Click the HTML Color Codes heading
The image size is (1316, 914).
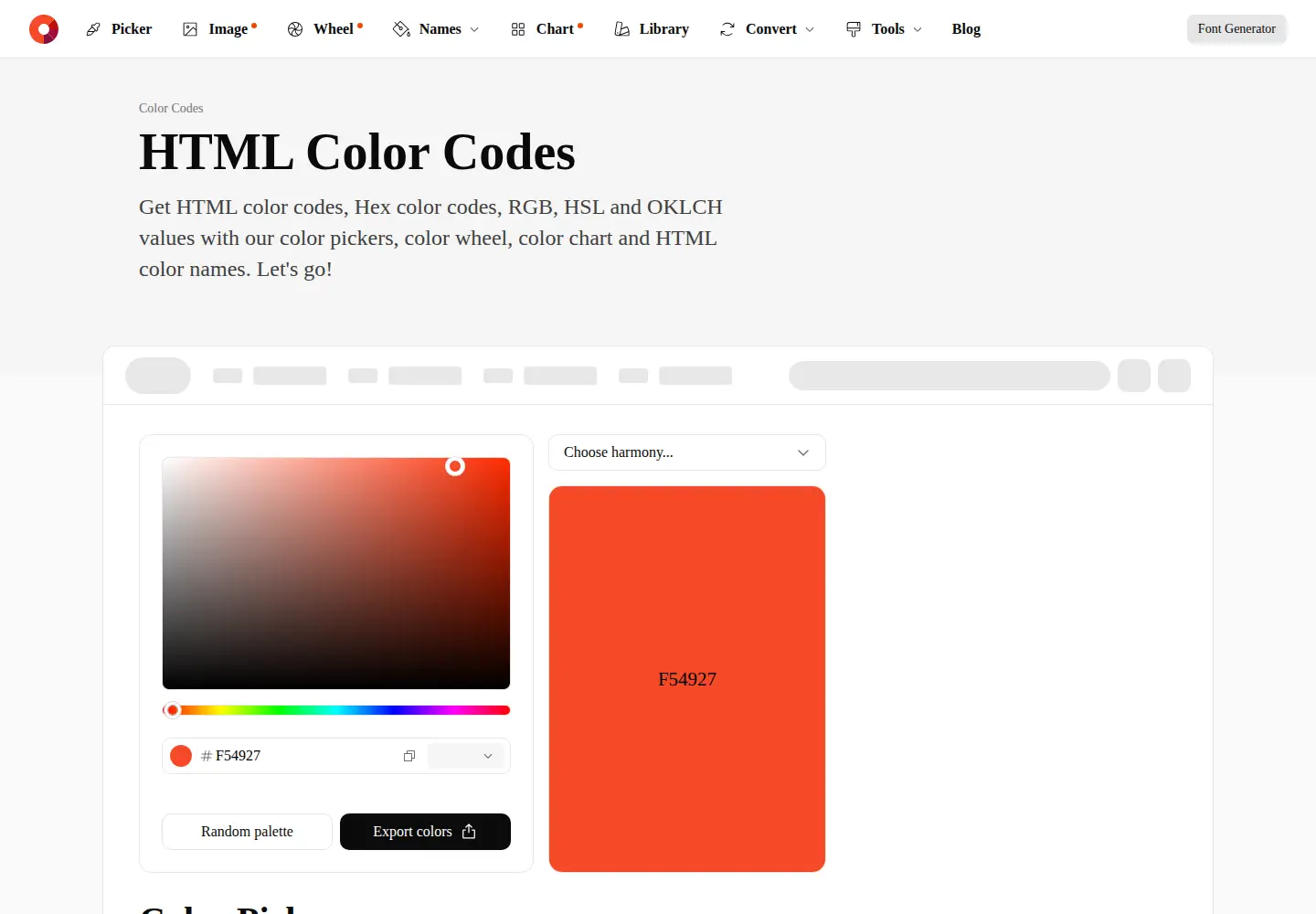tap(357, 152)
